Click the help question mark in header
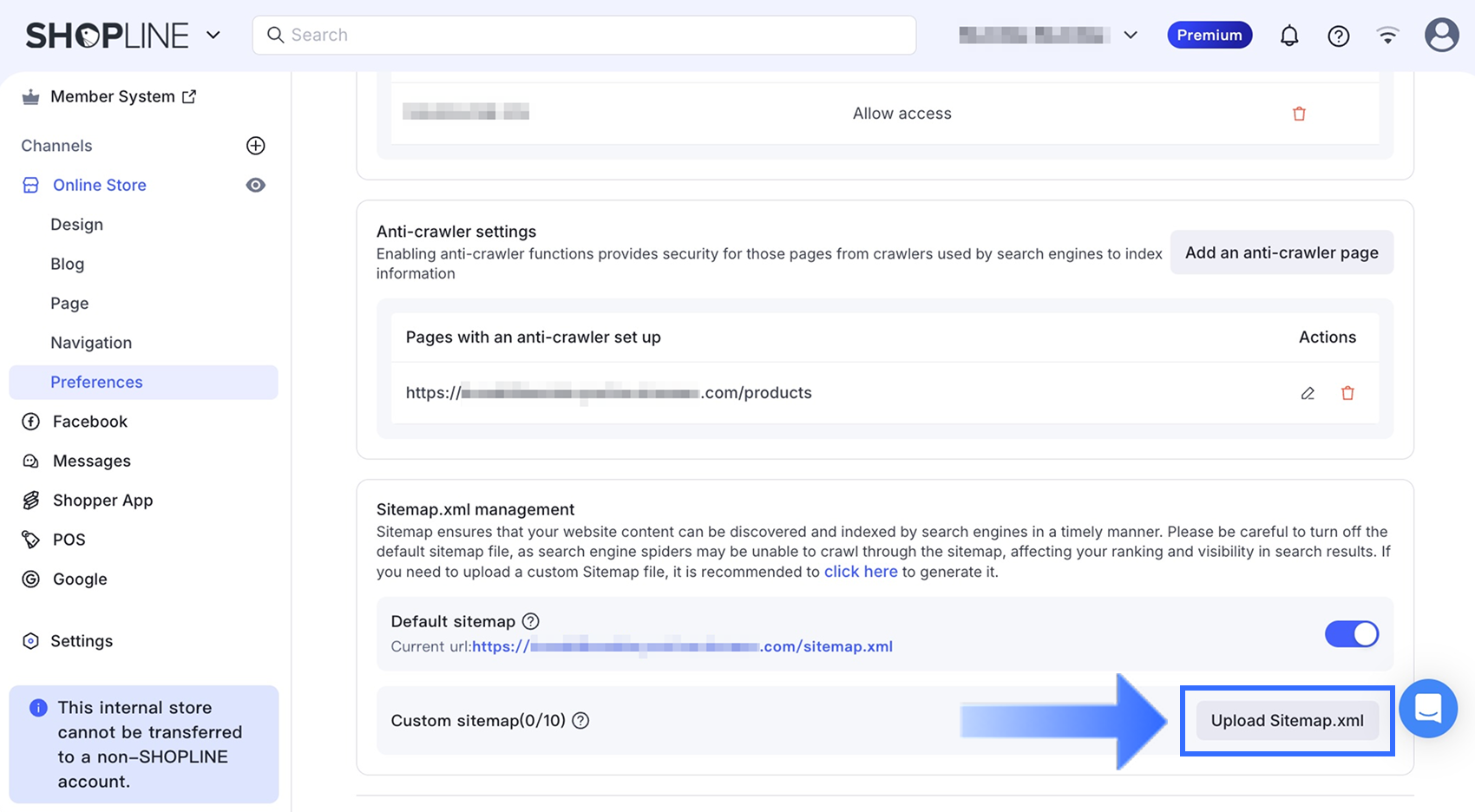This screenshot has width=1475, height=812. pyautogui.click(x=1339, y=36)
